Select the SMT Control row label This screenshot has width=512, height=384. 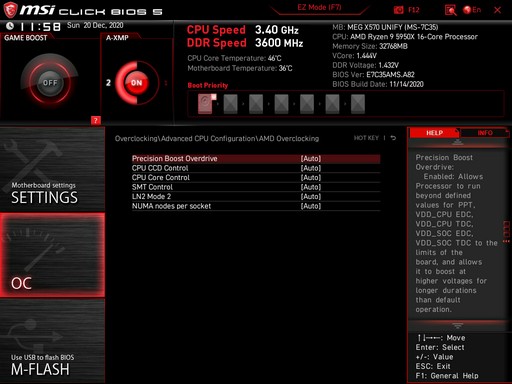[152, 187]
